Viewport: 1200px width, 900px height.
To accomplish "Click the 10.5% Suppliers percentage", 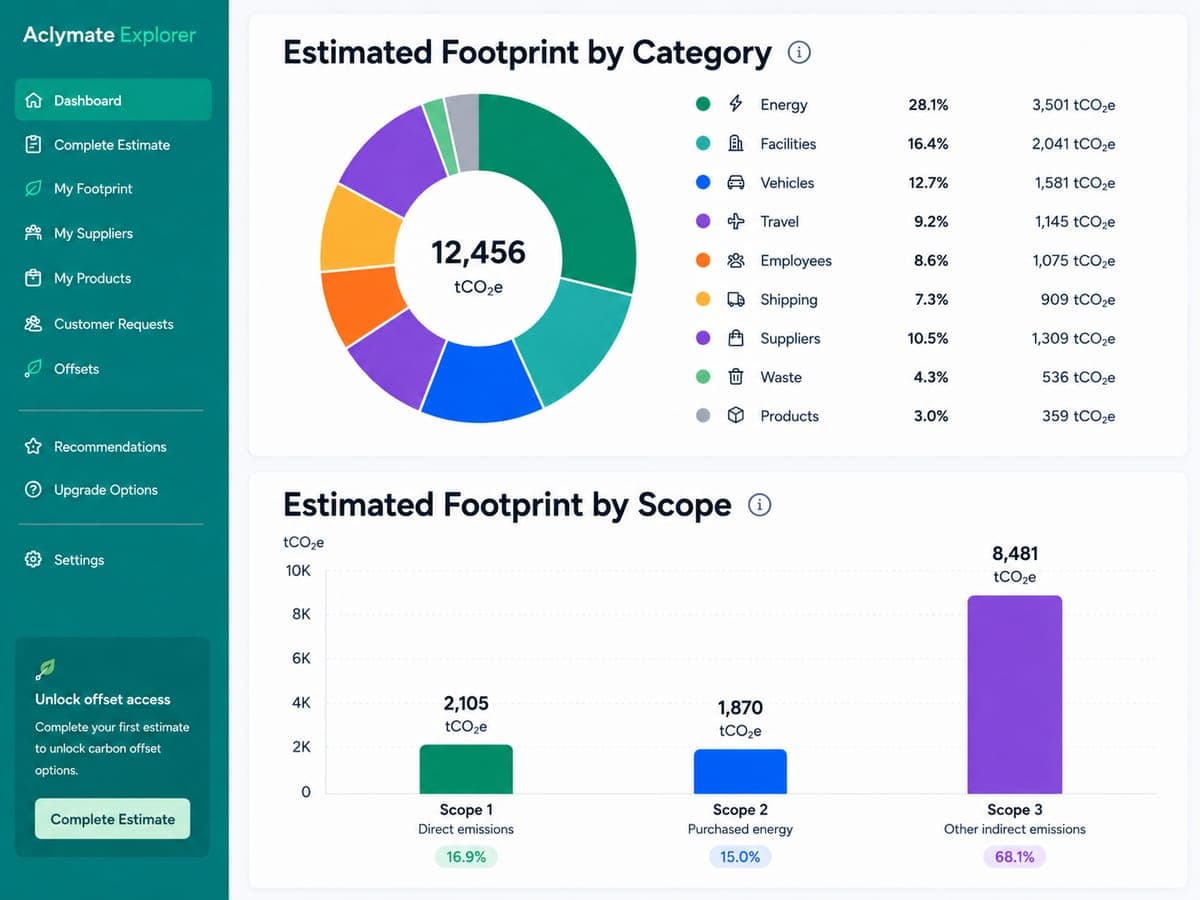I will [x=928, y=338].
